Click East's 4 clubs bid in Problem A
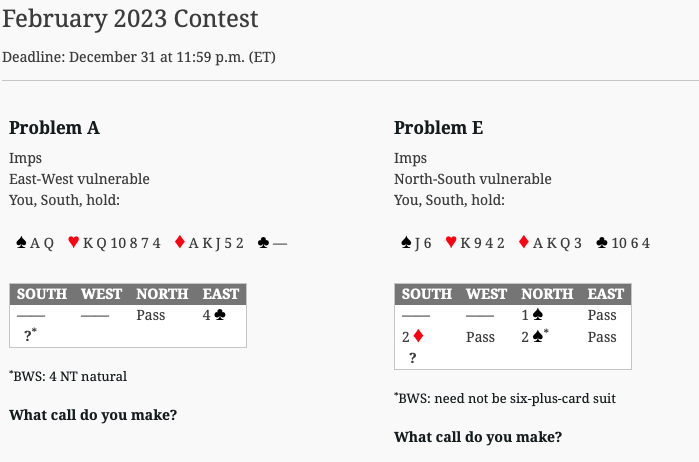Screen dimensions: 699x462 coord(214,315)
